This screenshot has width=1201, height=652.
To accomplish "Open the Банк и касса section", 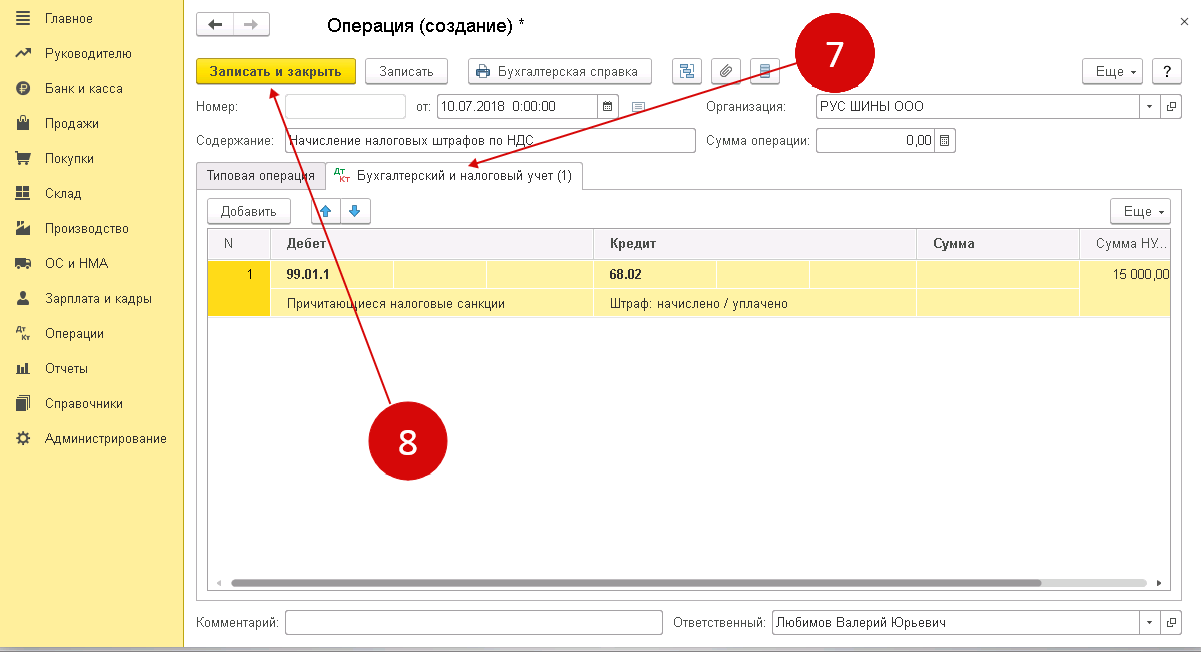I will [84, 89].
